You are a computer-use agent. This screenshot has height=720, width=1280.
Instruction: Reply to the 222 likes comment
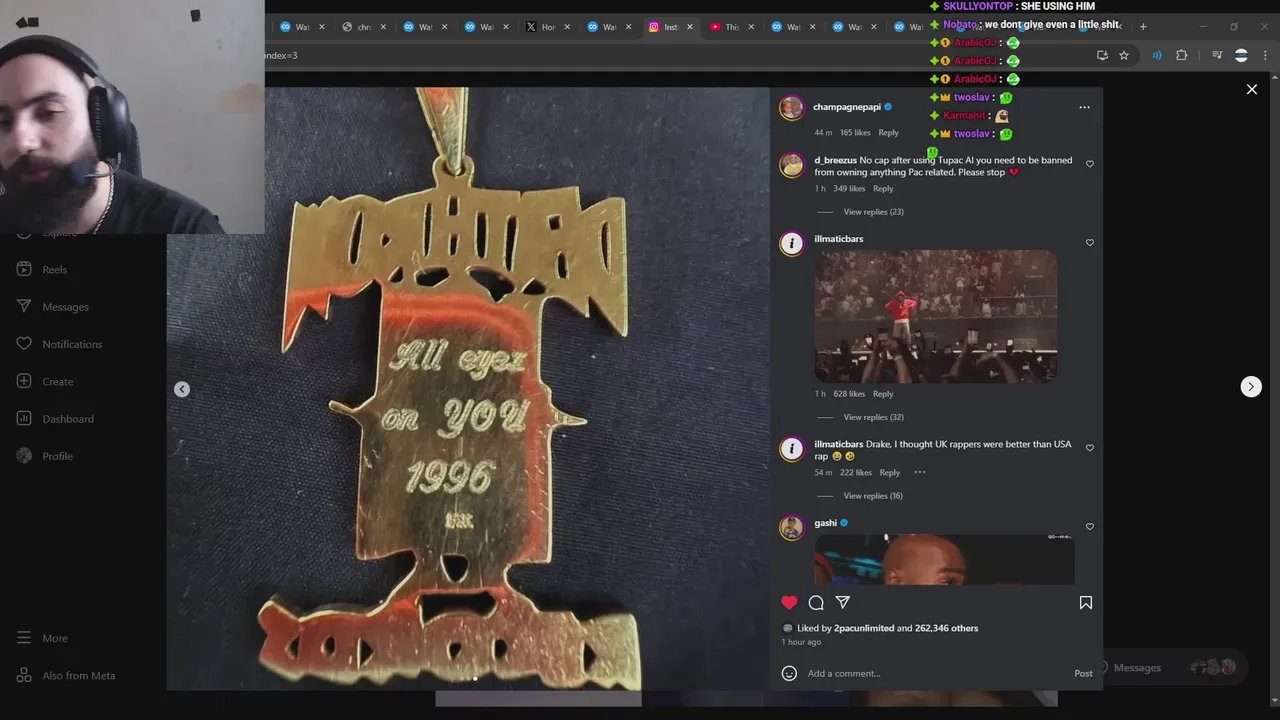pyautogui.click(x=889, y=472)
